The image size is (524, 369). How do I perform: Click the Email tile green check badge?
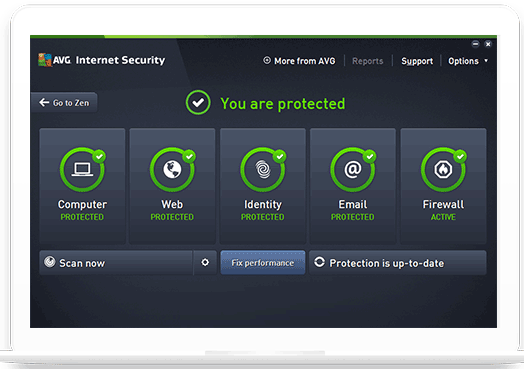point(370,156)
